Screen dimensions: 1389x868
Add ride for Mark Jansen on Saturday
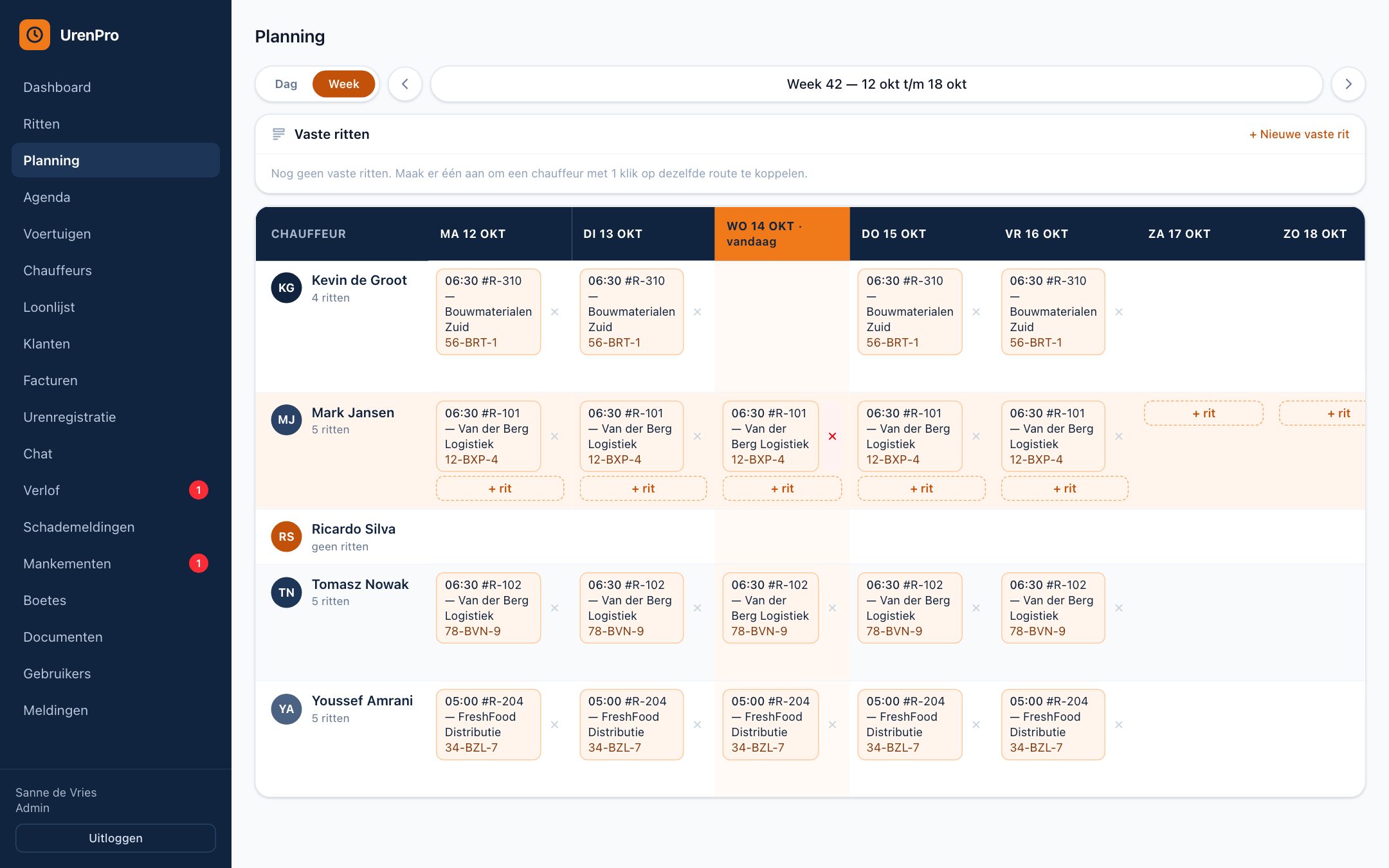coord(1203,413)
